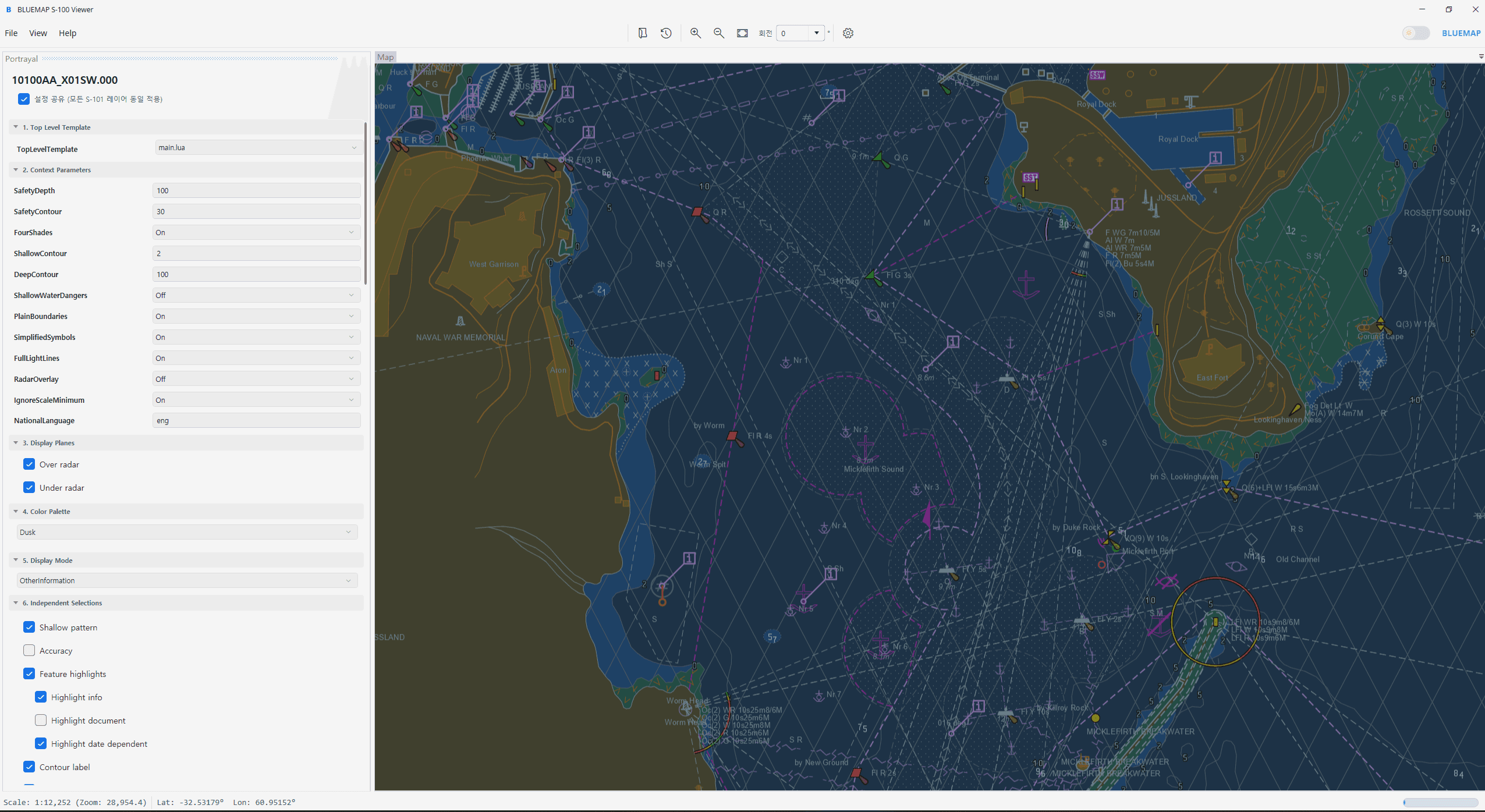Open the IgnoreScaleMinimum dropdown
Screen dimensions: 1485x812
[256, 400]
